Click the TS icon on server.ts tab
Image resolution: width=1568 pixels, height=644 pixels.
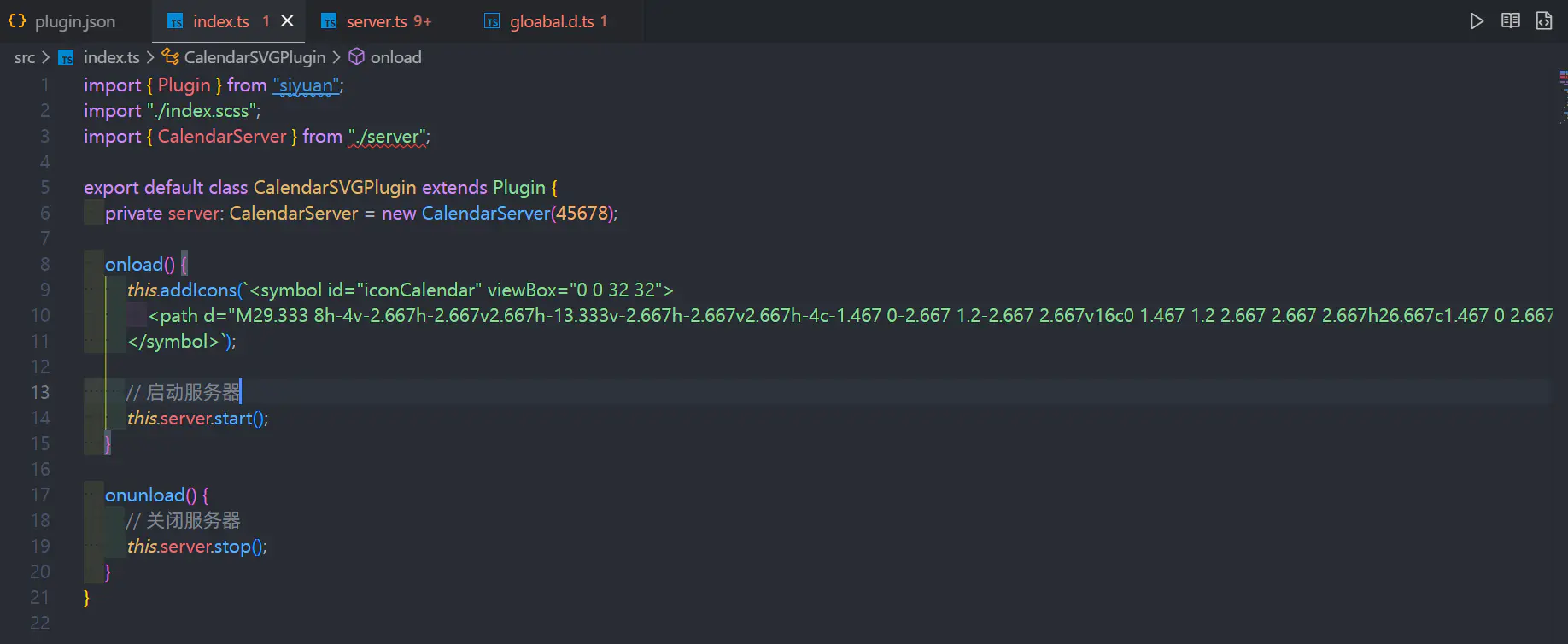[x=329, y=21]
